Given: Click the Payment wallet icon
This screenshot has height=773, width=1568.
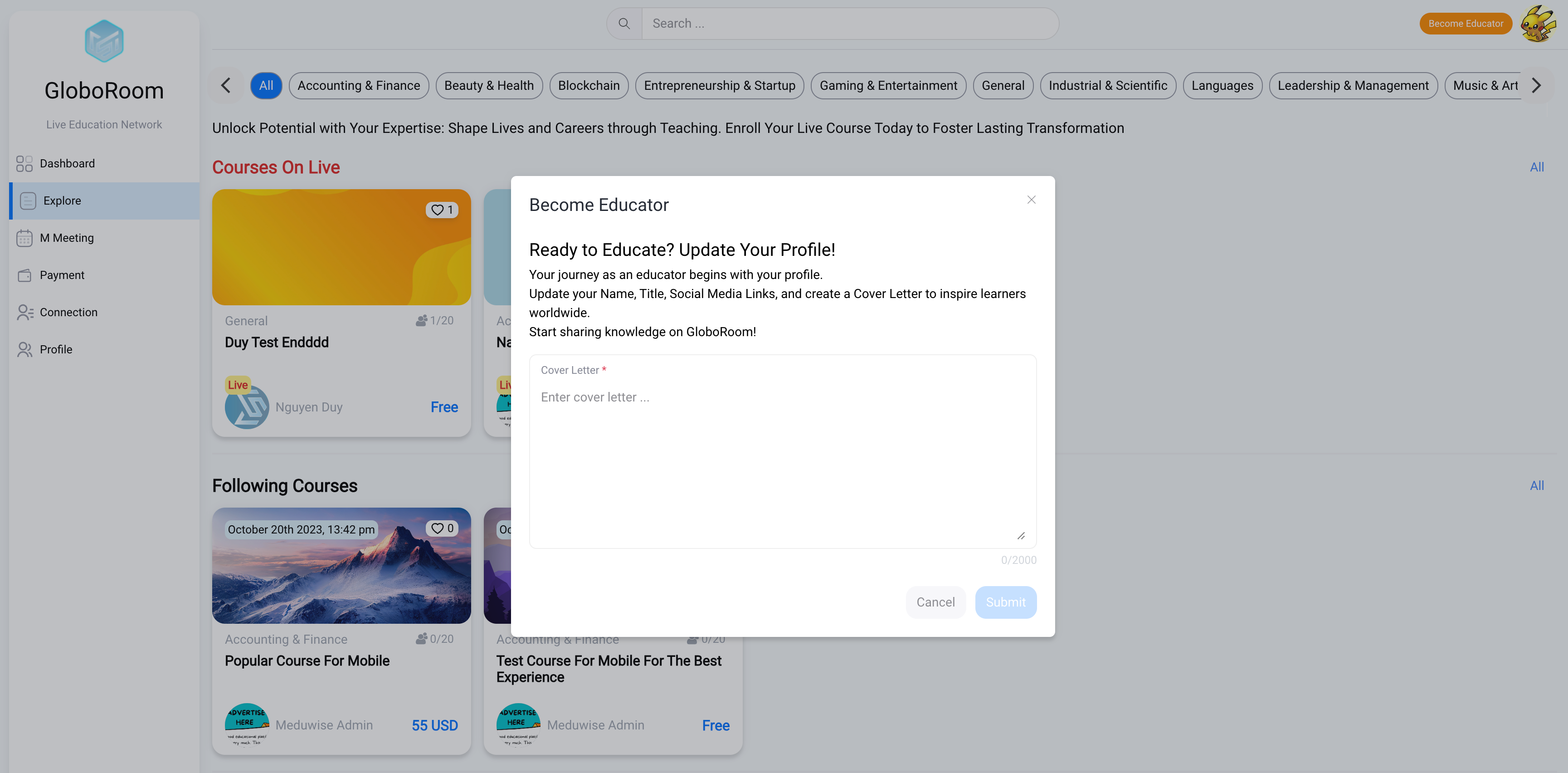Looking at the screenshot, I should coord(24,275).
